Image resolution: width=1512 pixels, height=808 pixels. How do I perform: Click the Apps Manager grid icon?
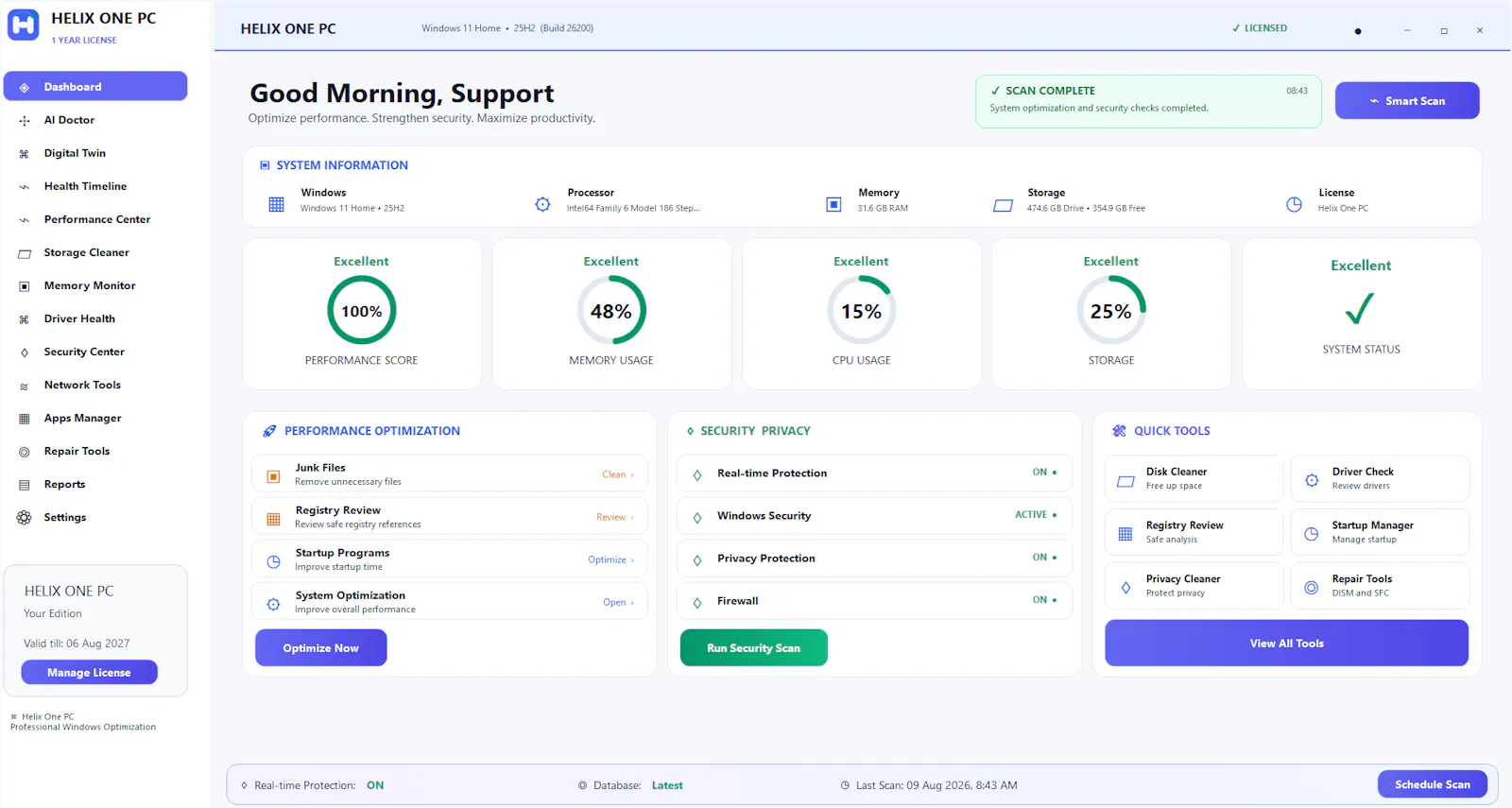pyautogui.click(x=25, y=419)
